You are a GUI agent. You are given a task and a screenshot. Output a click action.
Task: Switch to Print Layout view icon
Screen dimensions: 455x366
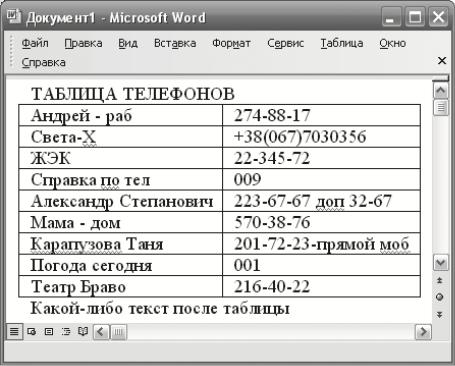[49, 331]
